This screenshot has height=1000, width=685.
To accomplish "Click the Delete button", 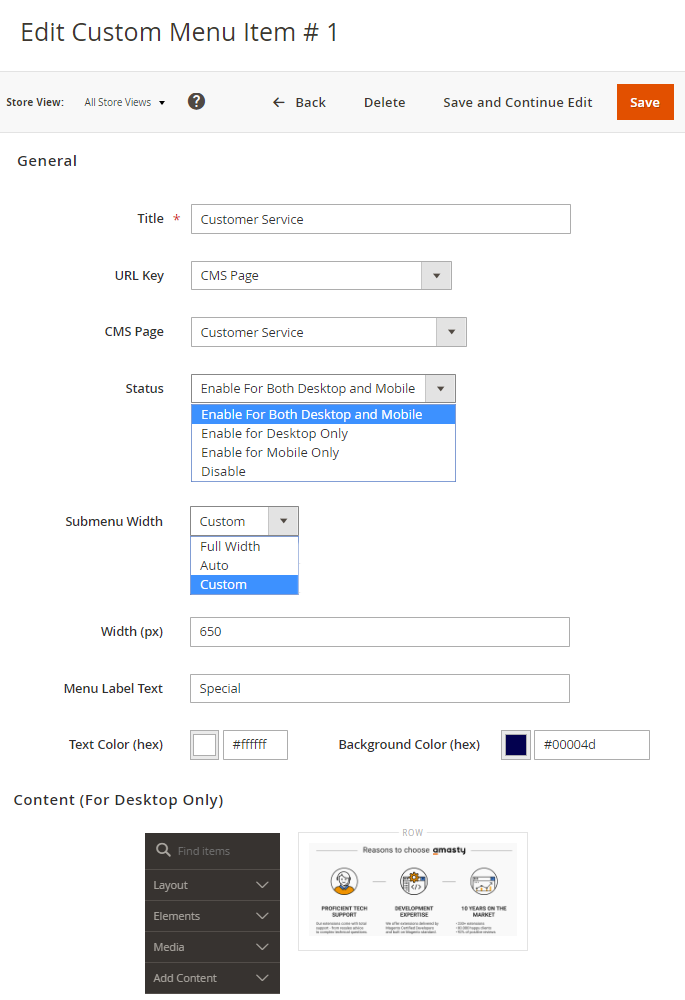I will 384,102.
